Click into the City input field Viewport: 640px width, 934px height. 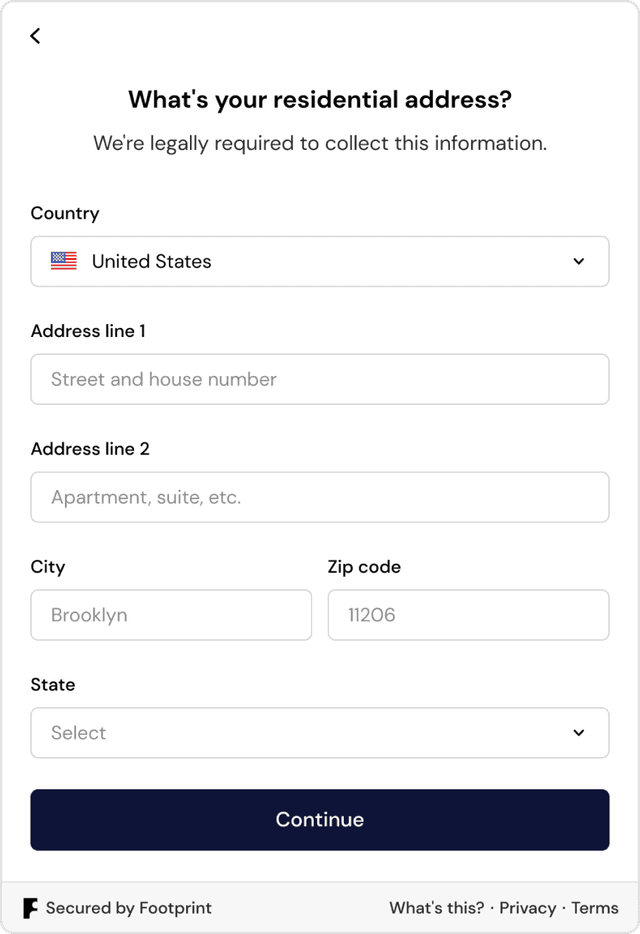pos(172,615)
